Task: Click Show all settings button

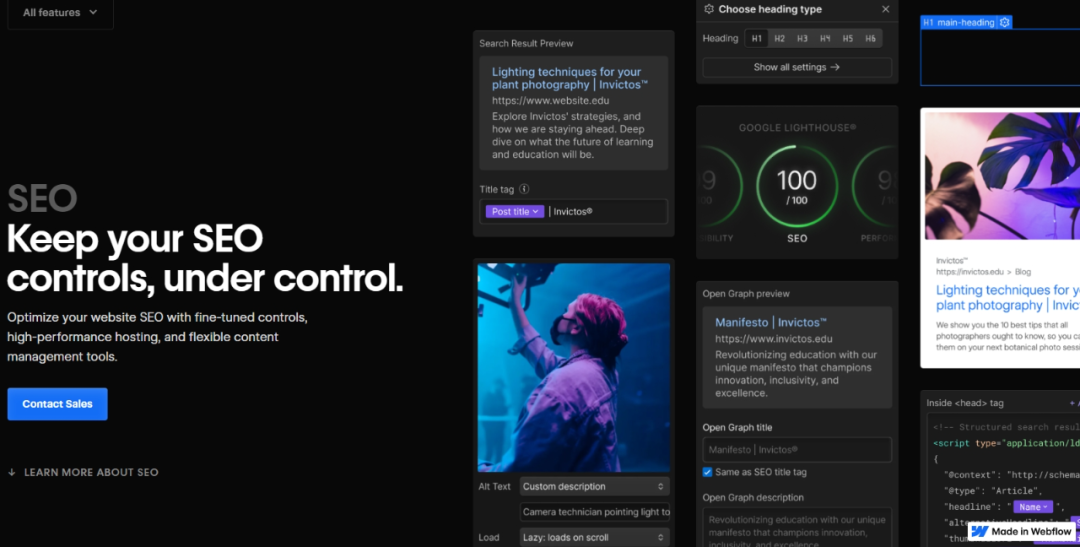Action: [x=797, y=67]
